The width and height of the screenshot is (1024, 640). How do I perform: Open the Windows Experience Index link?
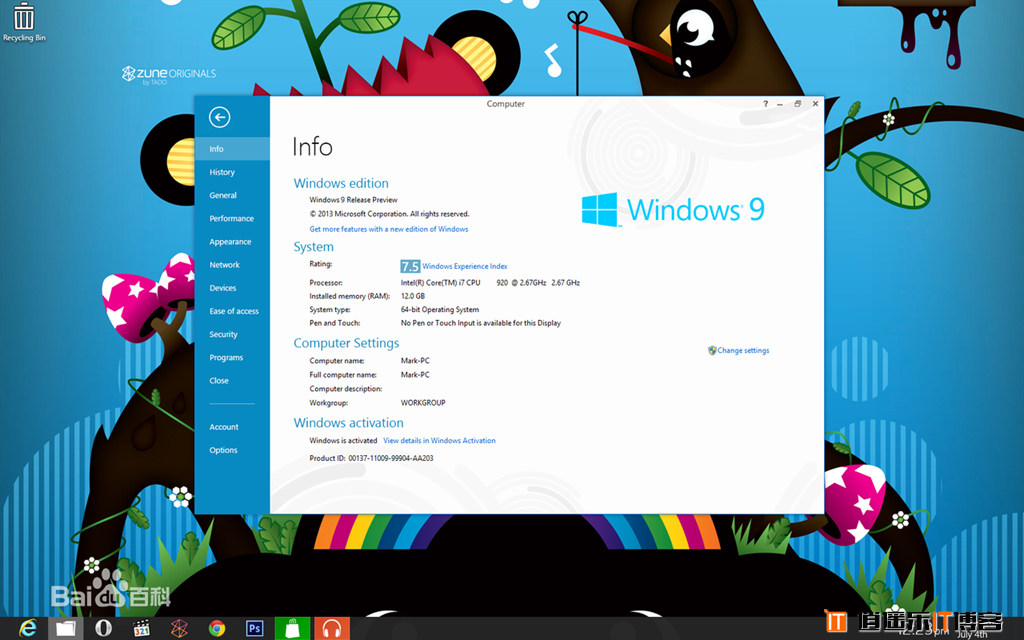click(x=464, y=266)
